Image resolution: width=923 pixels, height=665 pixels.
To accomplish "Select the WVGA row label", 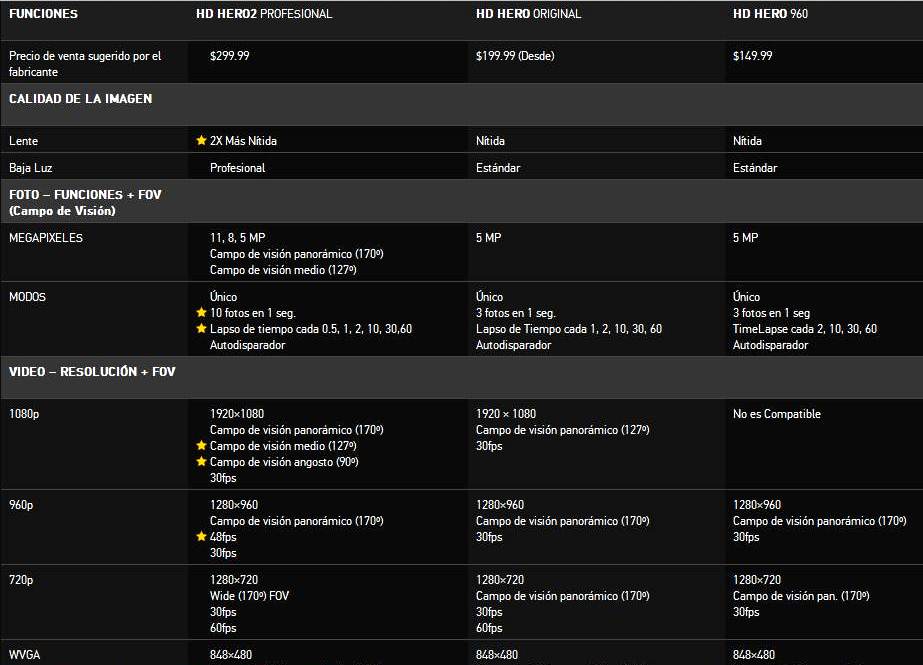I will (x=25, y=655).
